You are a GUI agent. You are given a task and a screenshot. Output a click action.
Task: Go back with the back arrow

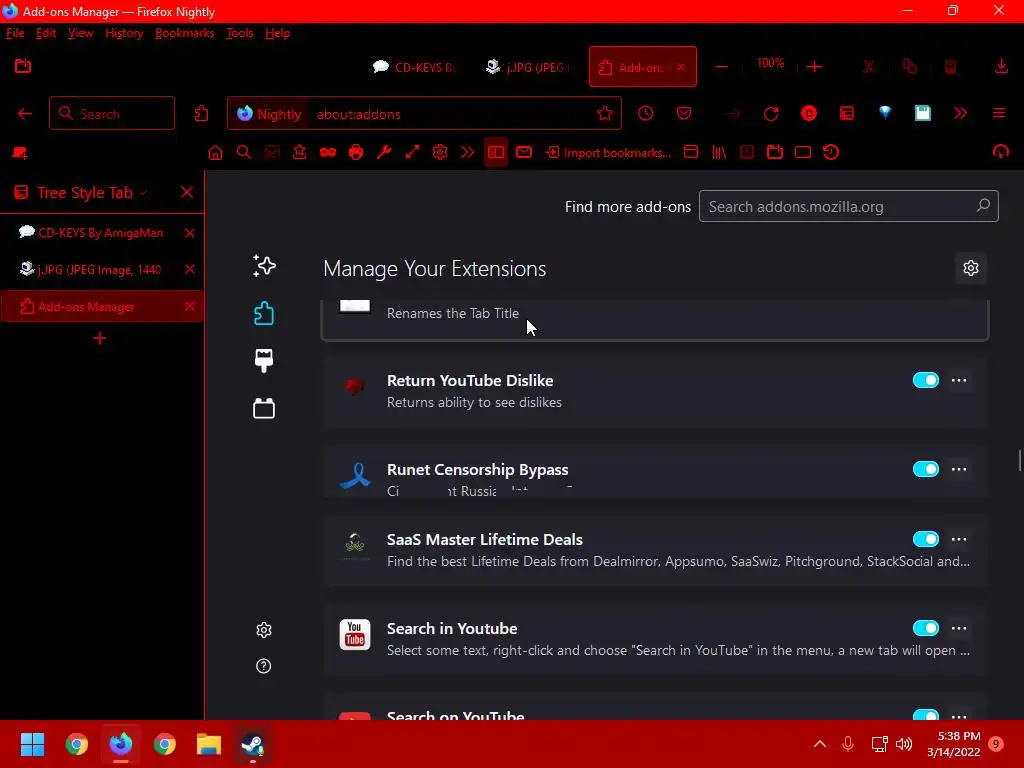(x=25, y=114)
